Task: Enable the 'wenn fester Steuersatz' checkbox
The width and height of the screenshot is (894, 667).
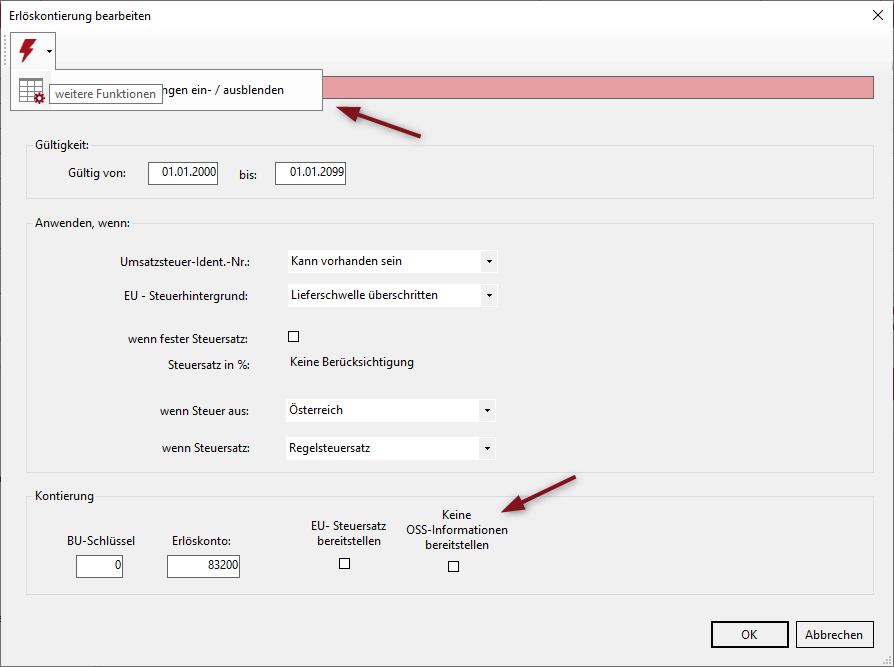Action: pos(294,337)
